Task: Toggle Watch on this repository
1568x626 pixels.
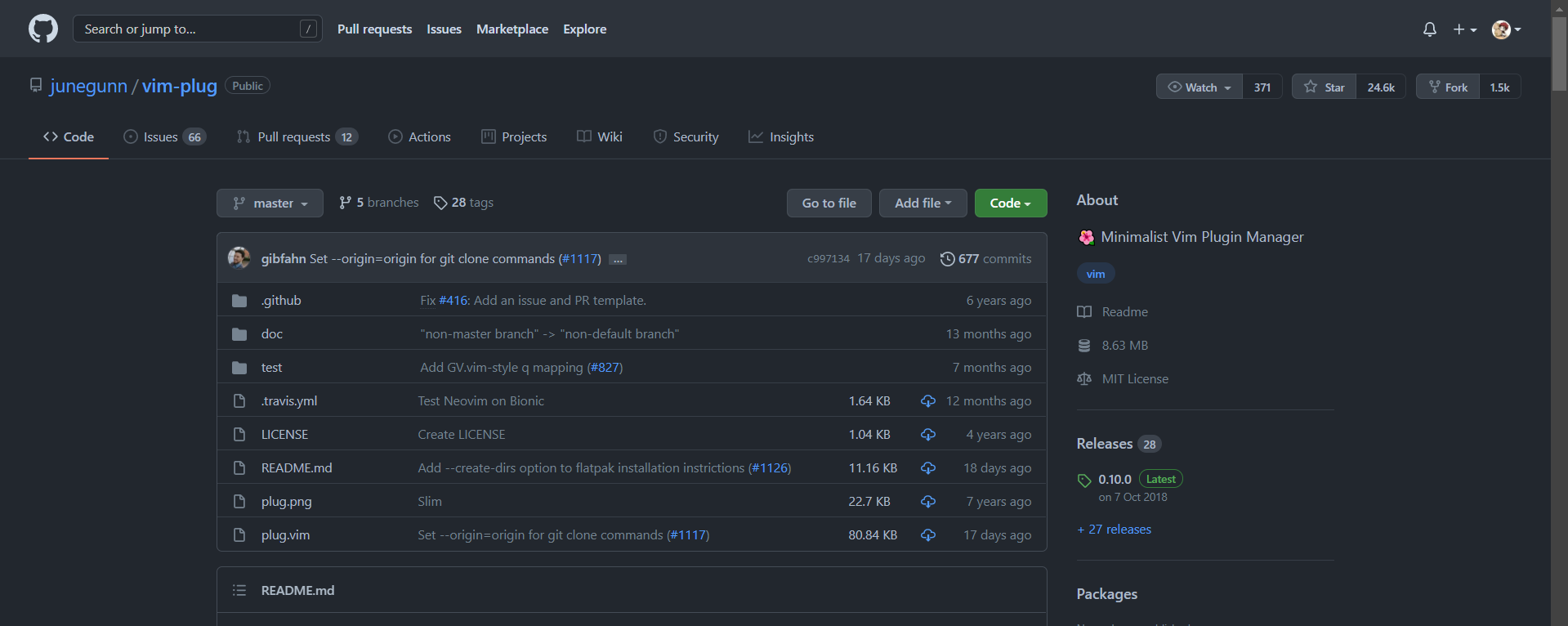Action: click(x=1199, y=87)
